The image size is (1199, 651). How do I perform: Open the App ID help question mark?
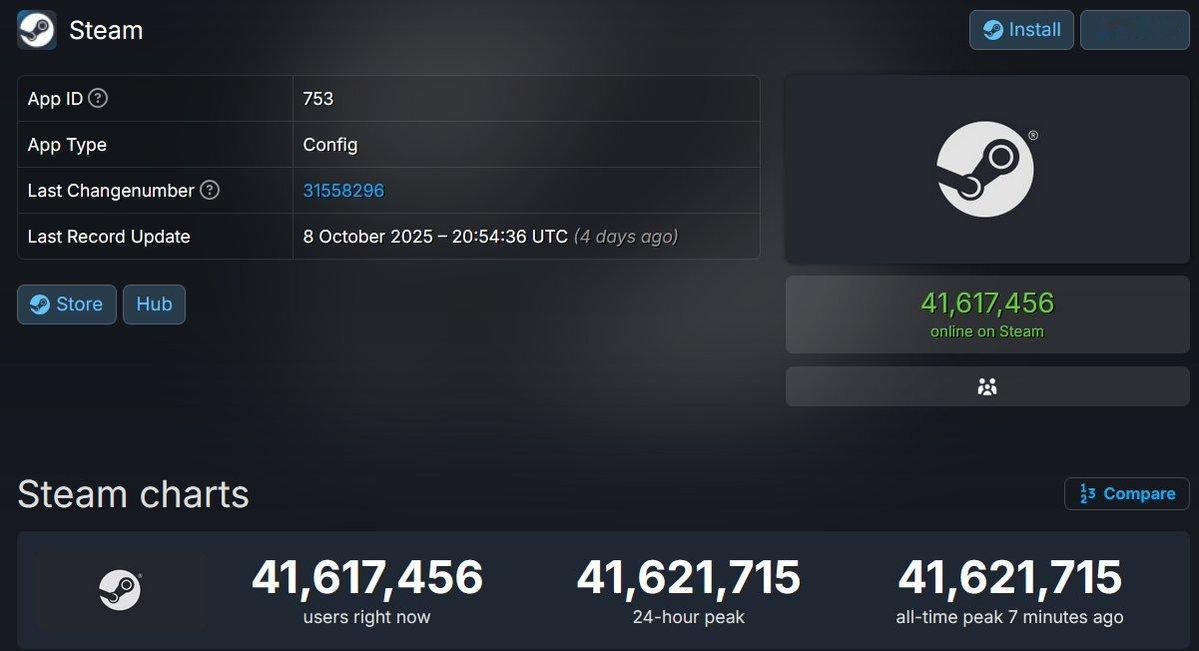pyautogui.click(x=98, y=98)
